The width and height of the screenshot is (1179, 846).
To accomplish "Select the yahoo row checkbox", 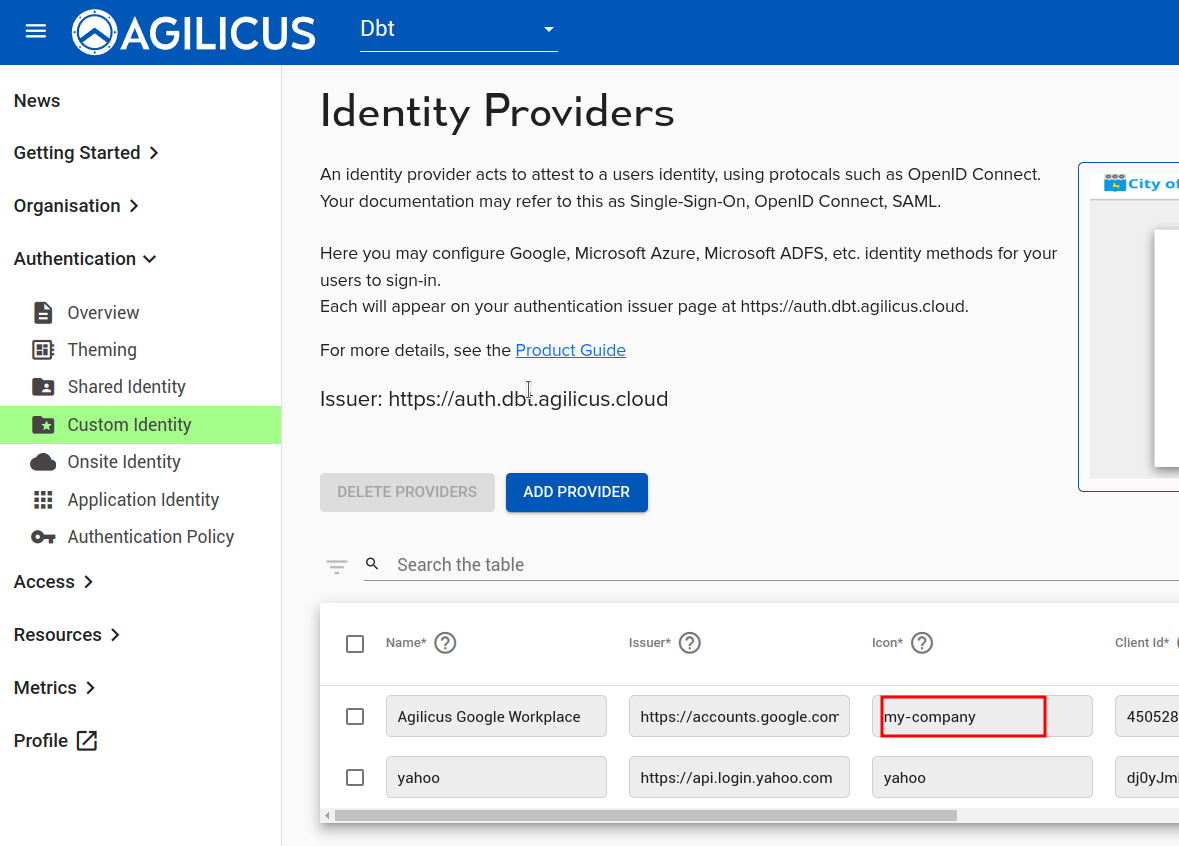I will (x=355, y=778).
